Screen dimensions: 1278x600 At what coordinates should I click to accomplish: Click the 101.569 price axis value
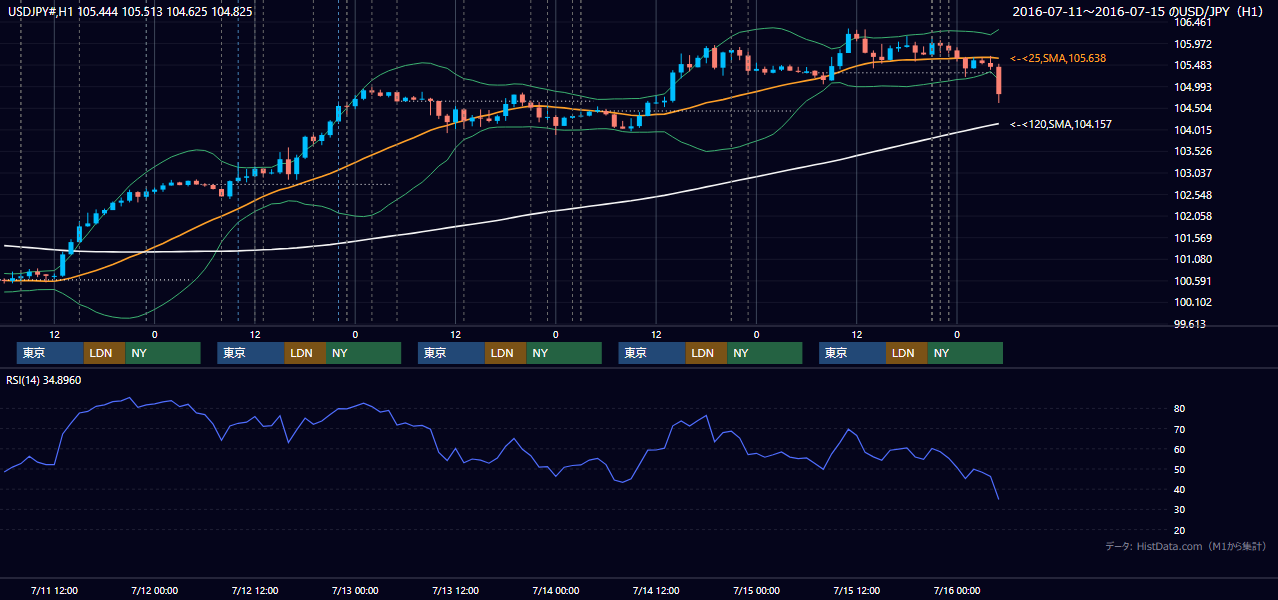(1192, 238)
